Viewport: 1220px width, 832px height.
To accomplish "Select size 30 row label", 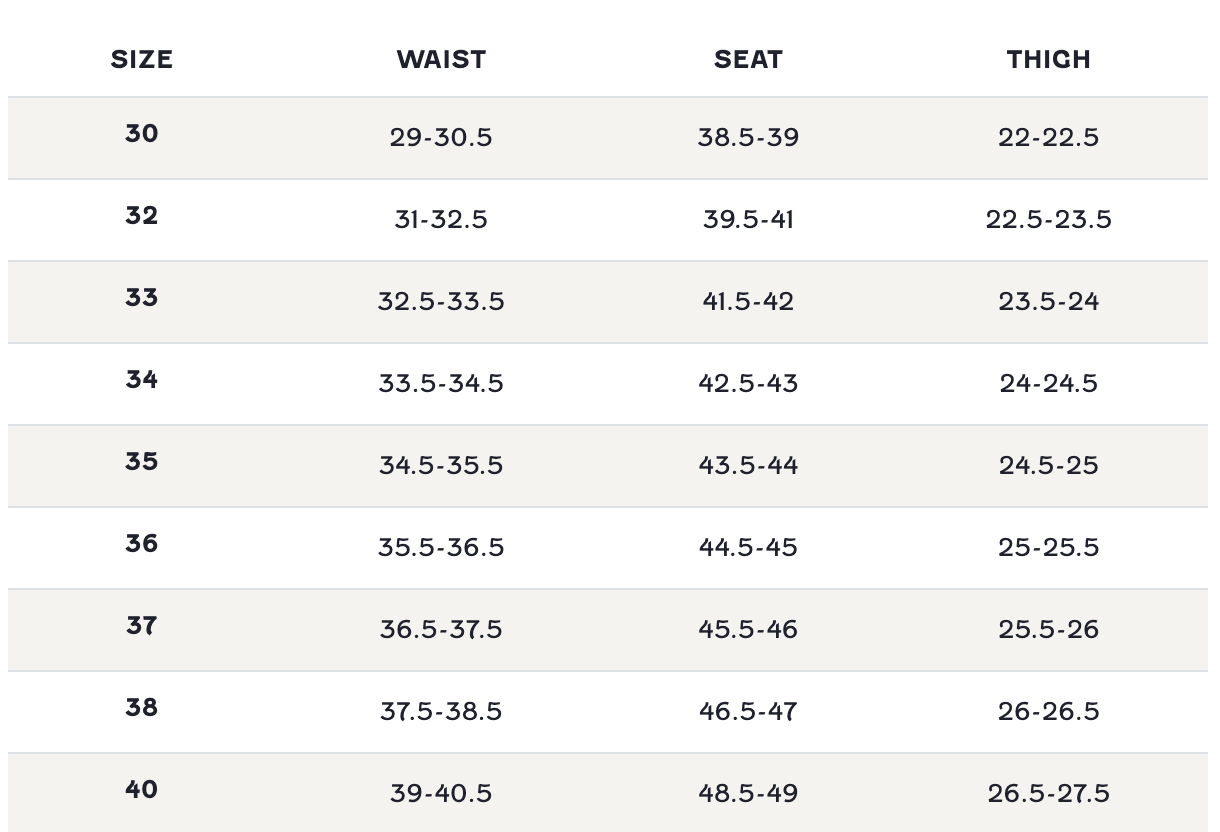I will click(x=141, y=133).
